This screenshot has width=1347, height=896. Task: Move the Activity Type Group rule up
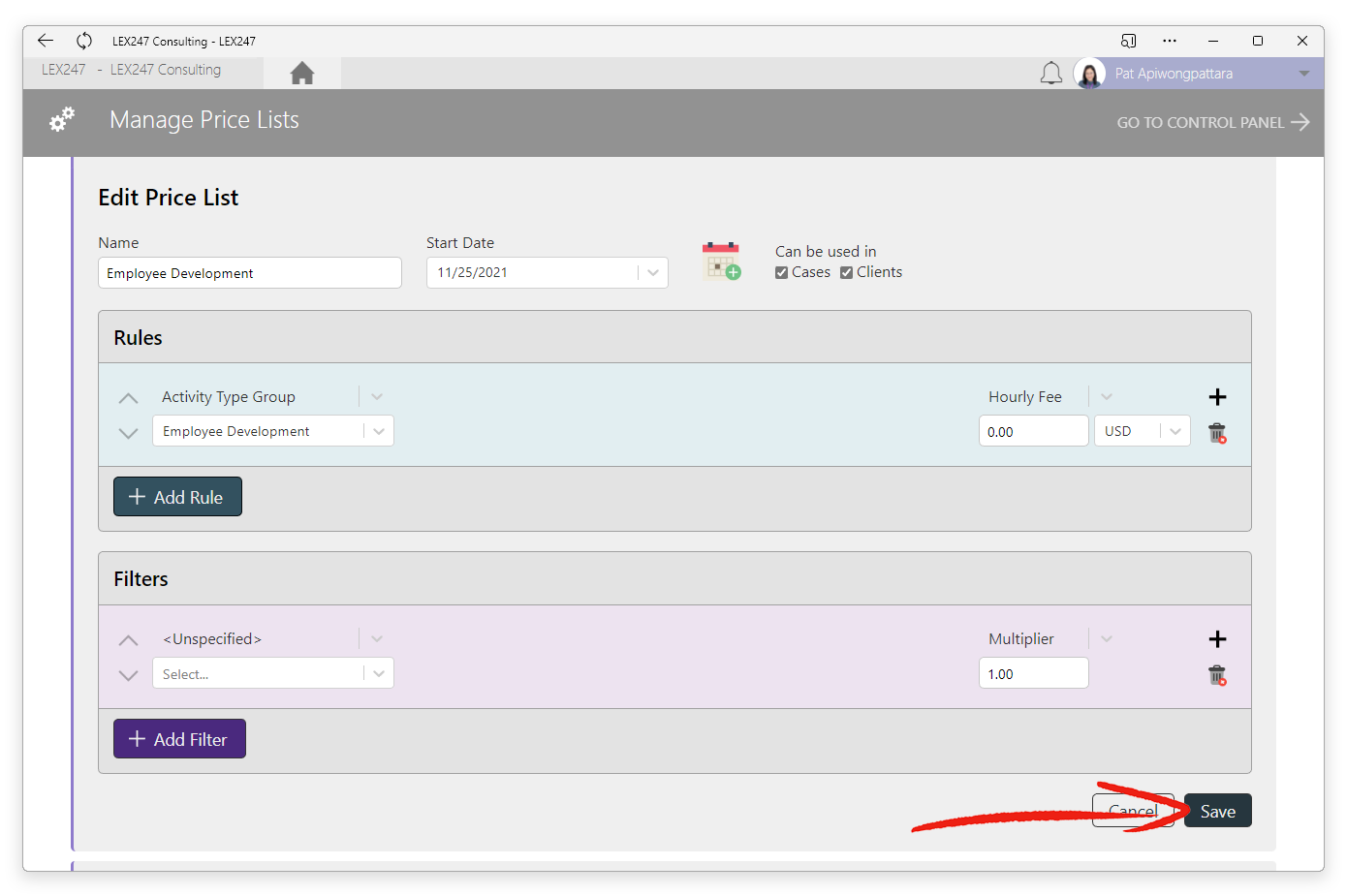(128, 398)
